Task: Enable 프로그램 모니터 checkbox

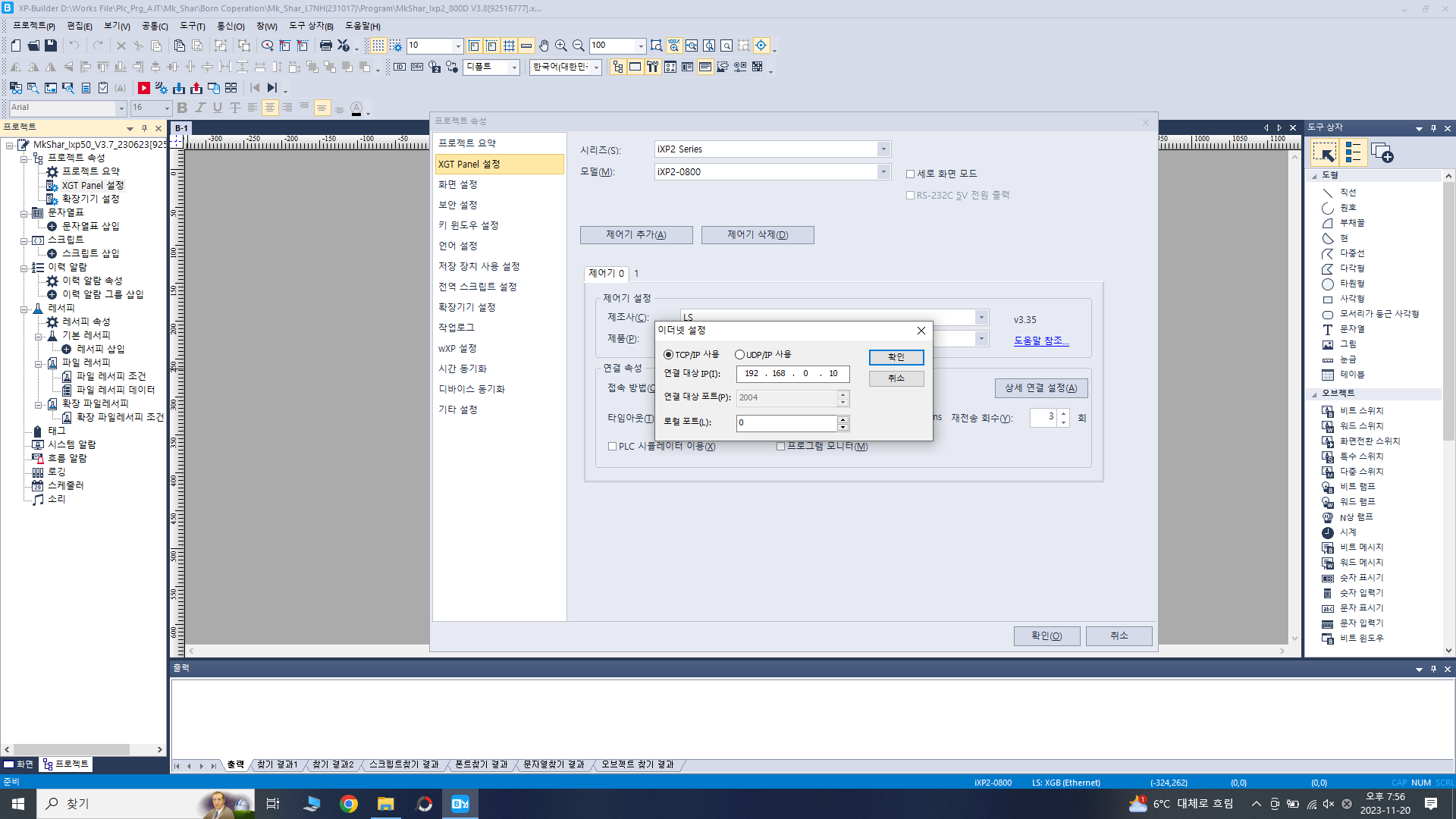Action: pyautogui.click(x=780, y=447)
